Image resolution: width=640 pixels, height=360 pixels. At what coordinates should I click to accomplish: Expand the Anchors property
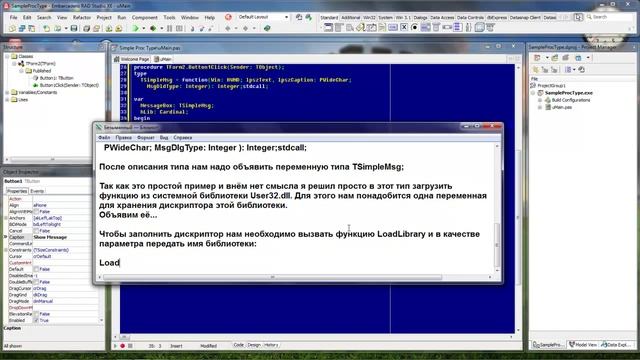(6, 218)
